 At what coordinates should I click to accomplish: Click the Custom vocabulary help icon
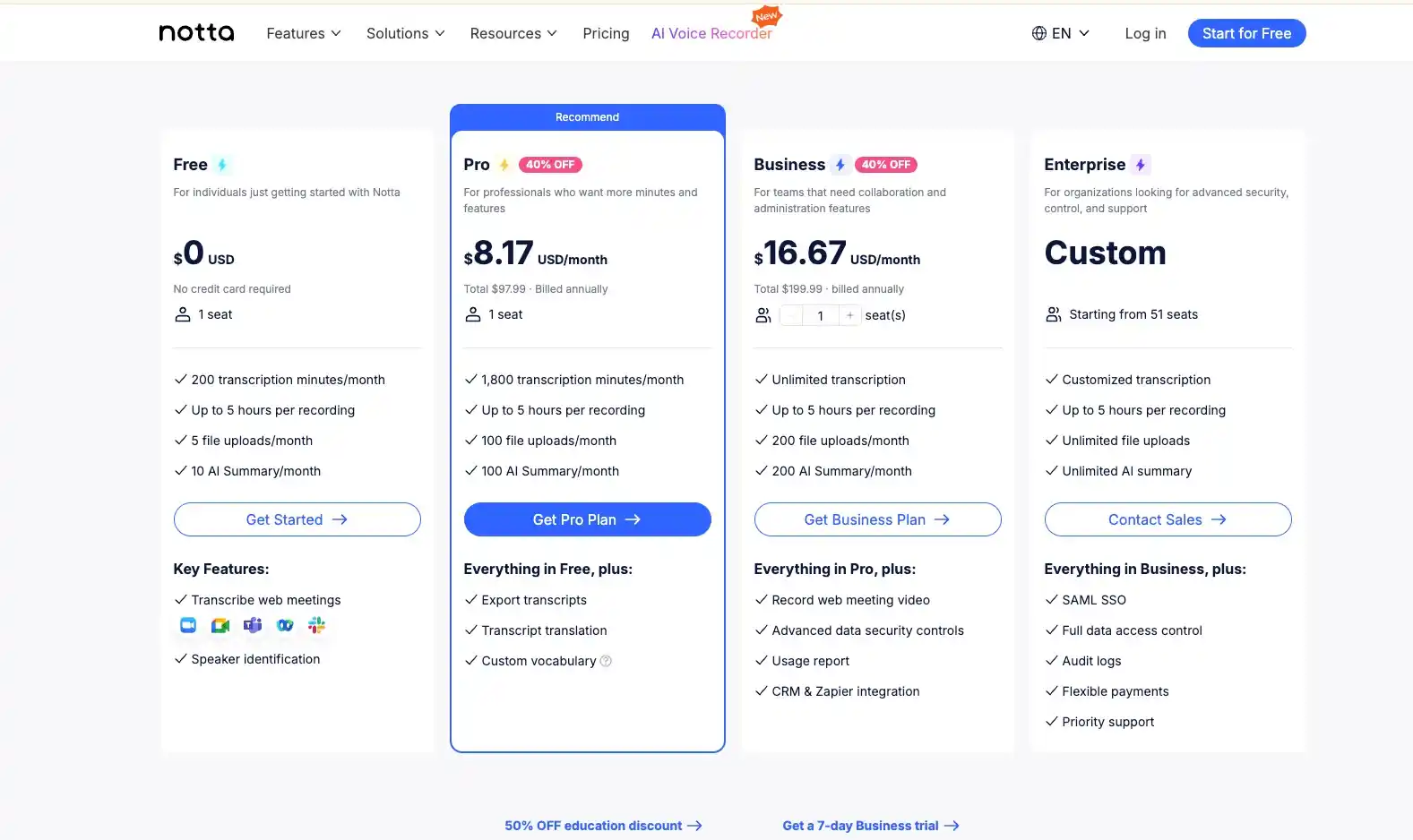click(x=606, y=661)
